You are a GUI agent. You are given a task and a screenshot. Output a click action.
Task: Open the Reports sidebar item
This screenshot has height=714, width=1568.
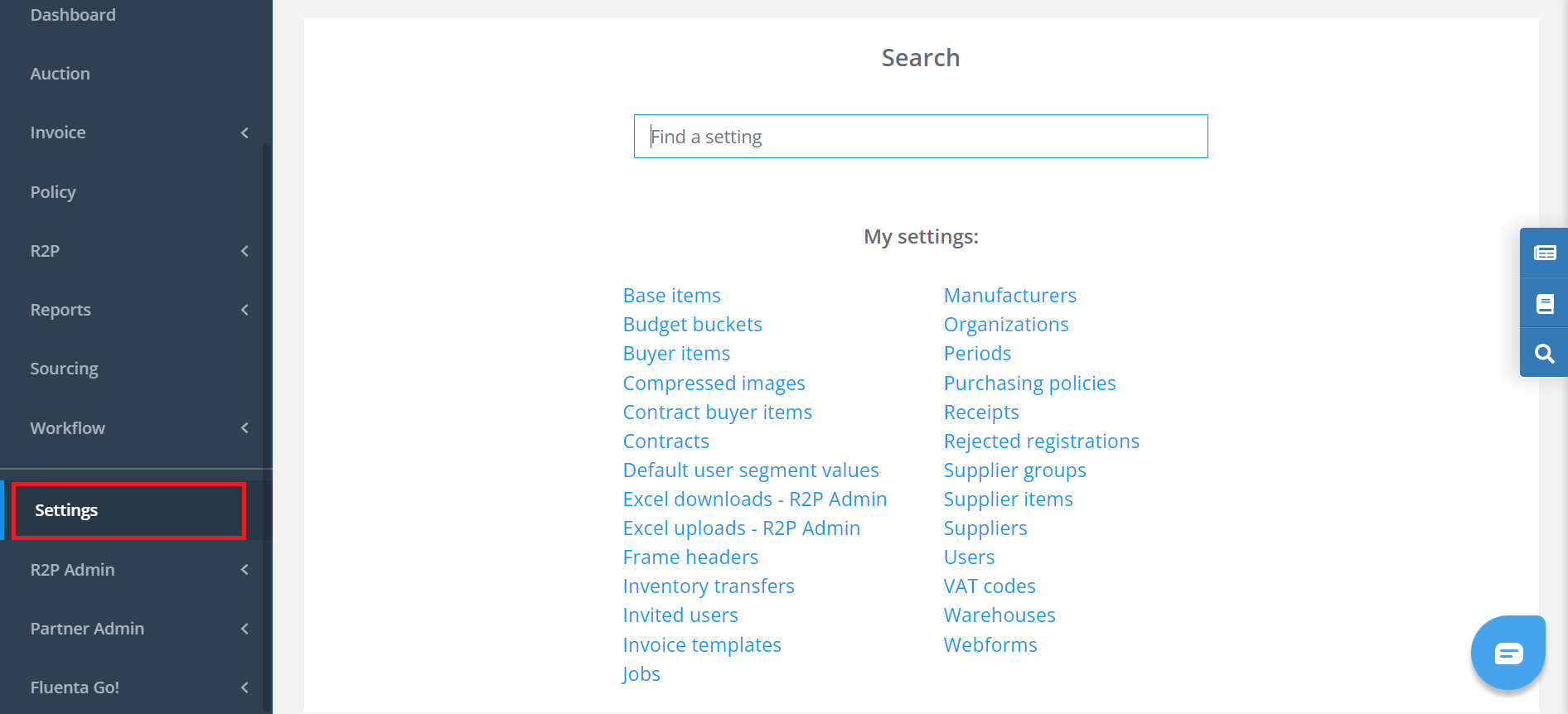(60, 310)
